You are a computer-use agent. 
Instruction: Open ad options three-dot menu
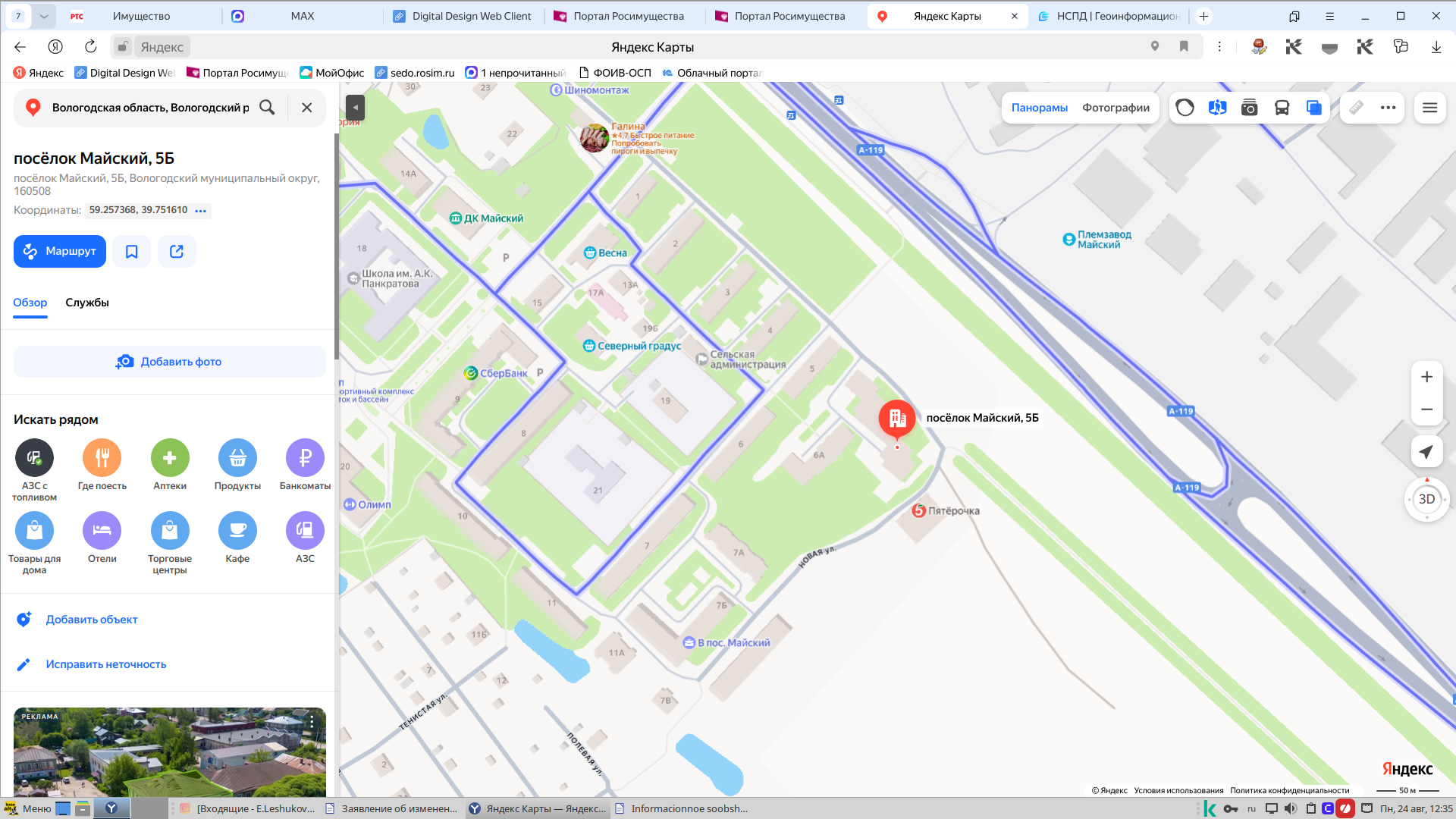click(x=312, y=722)
